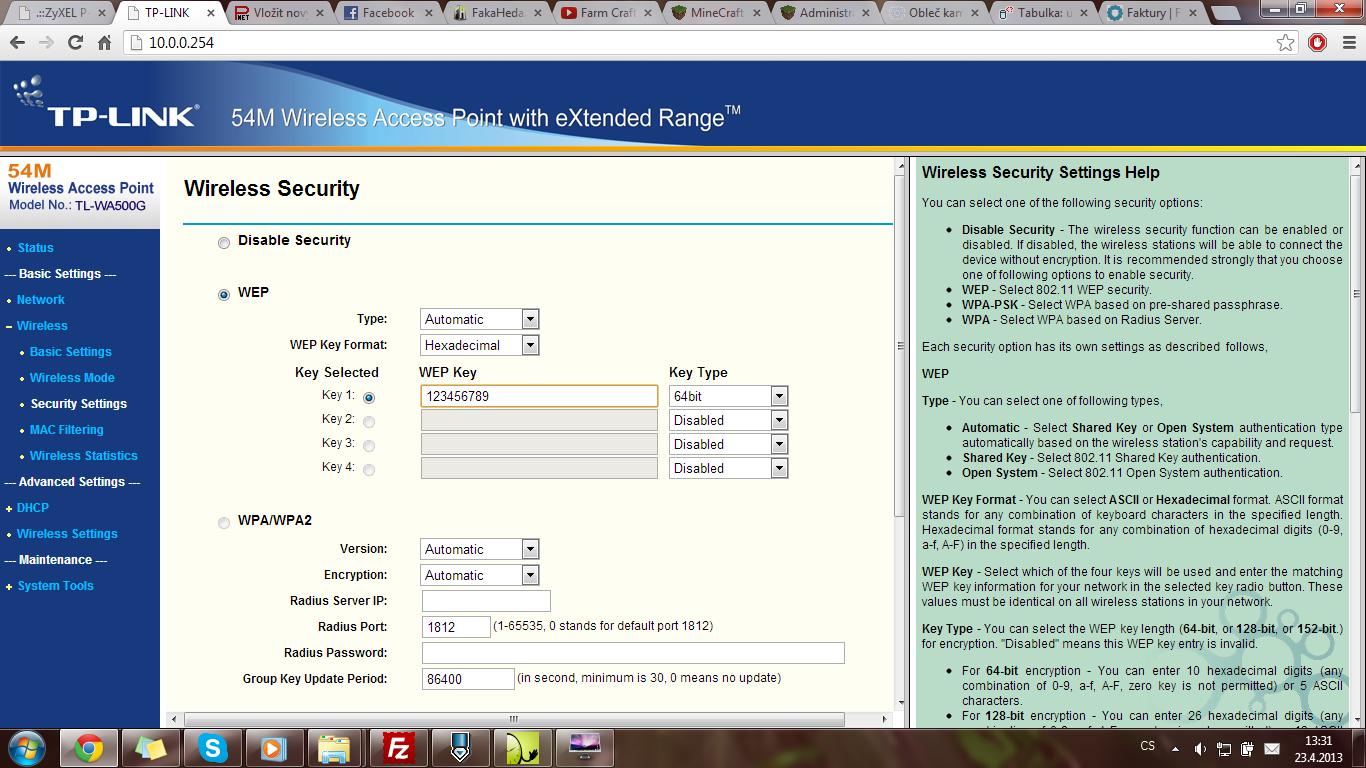The height and width of the screenshot is (768, 1366).
Task: Open the WEP Type dropdown
Action: coord(479,319)
